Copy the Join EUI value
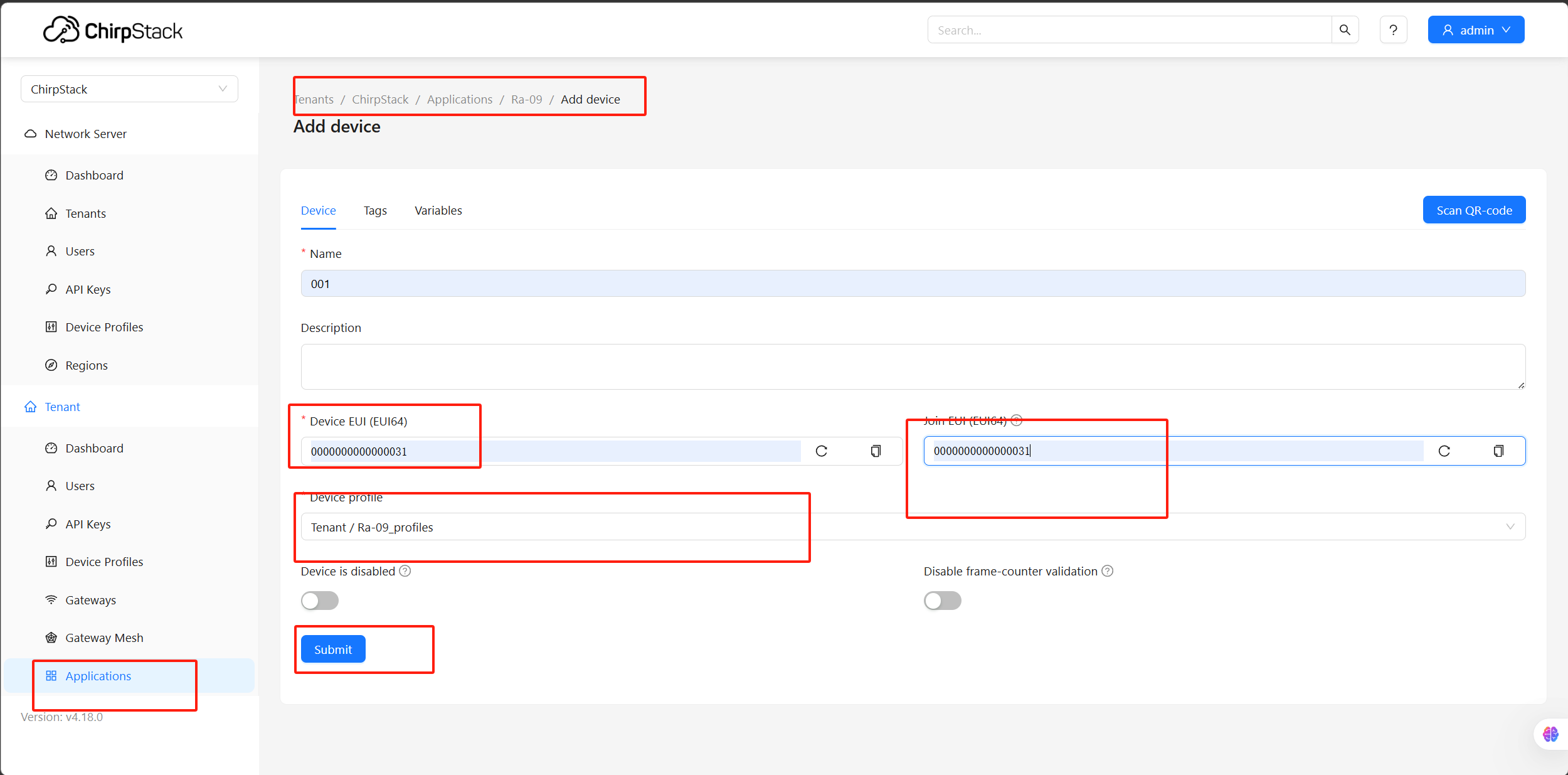 1498,451
